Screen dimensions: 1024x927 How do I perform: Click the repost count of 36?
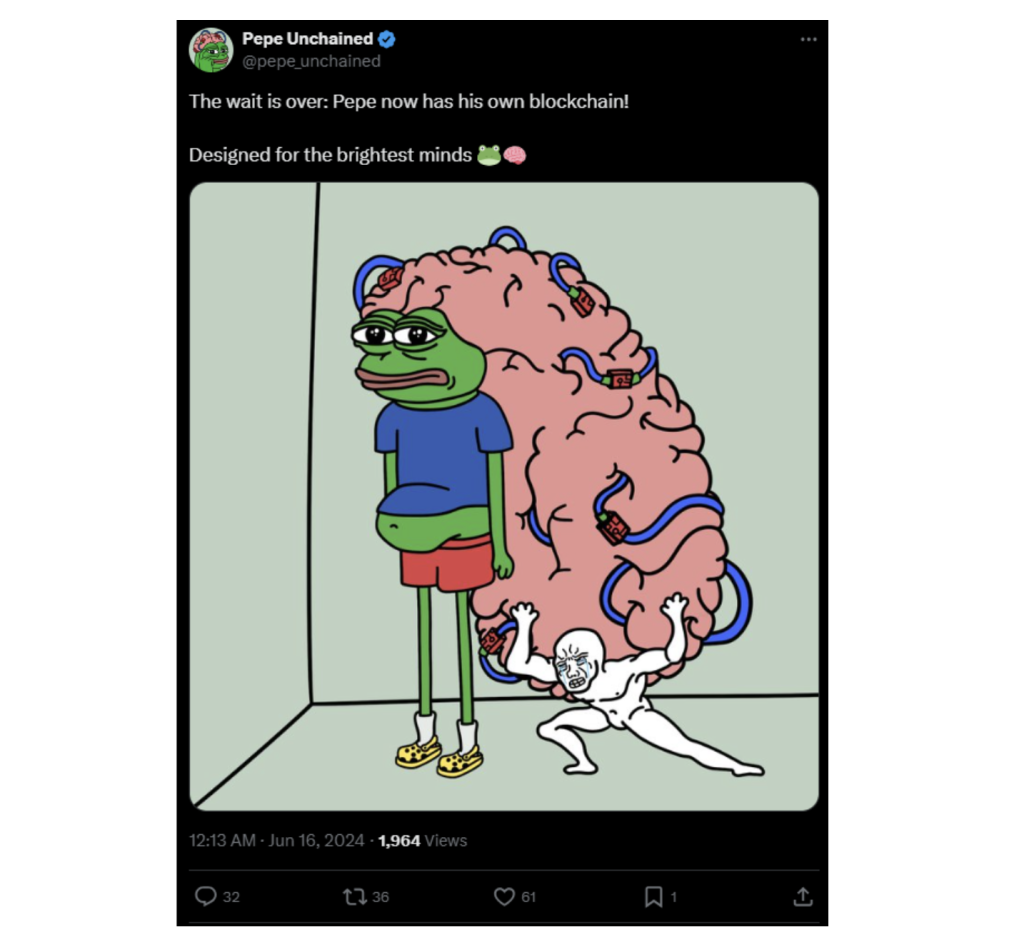[x=380, y=897]
